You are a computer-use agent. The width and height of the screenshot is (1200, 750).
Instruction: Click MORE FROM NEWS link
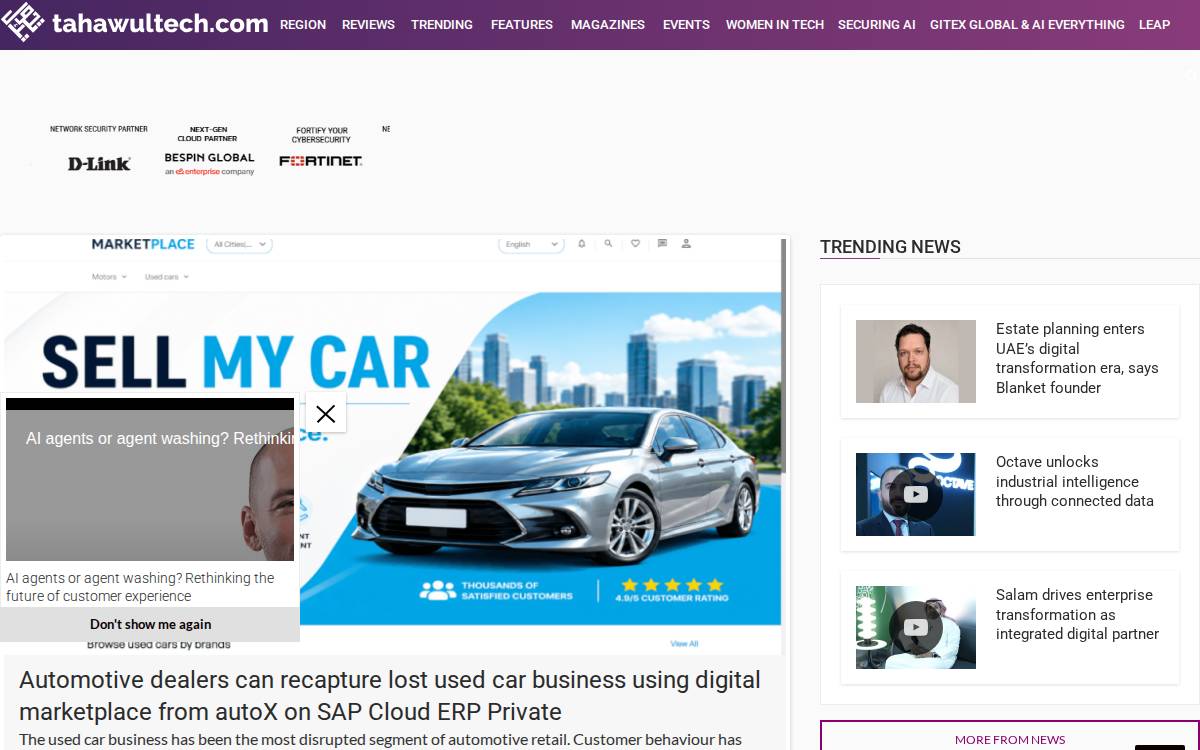coord(1010,739)
